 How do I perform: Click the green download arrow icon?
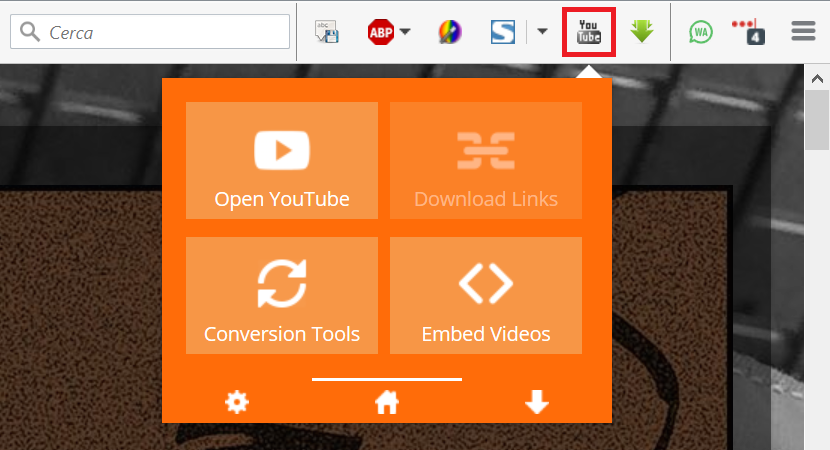[x=642, y=31]
